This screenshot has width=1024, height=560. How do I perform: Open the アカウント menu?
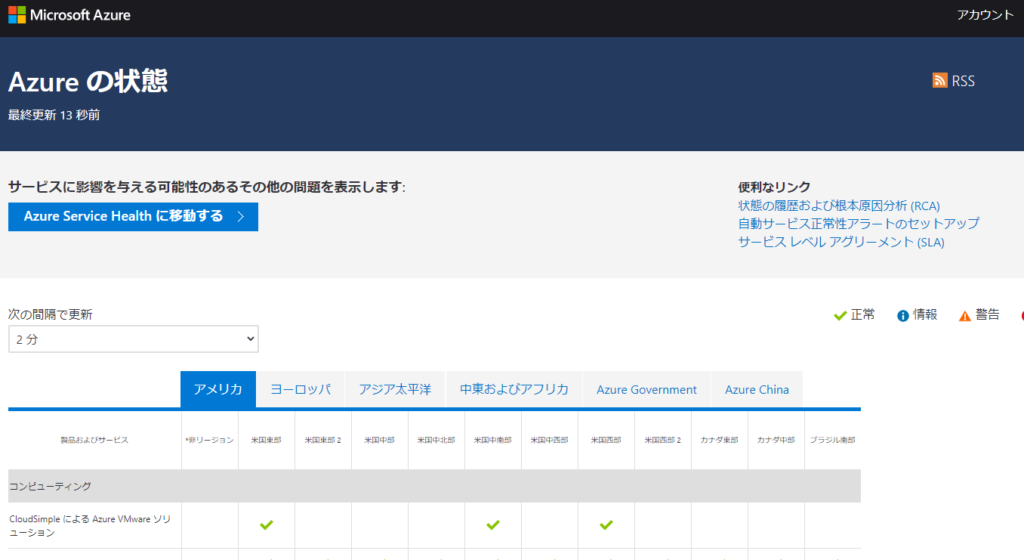click(985, 15)
